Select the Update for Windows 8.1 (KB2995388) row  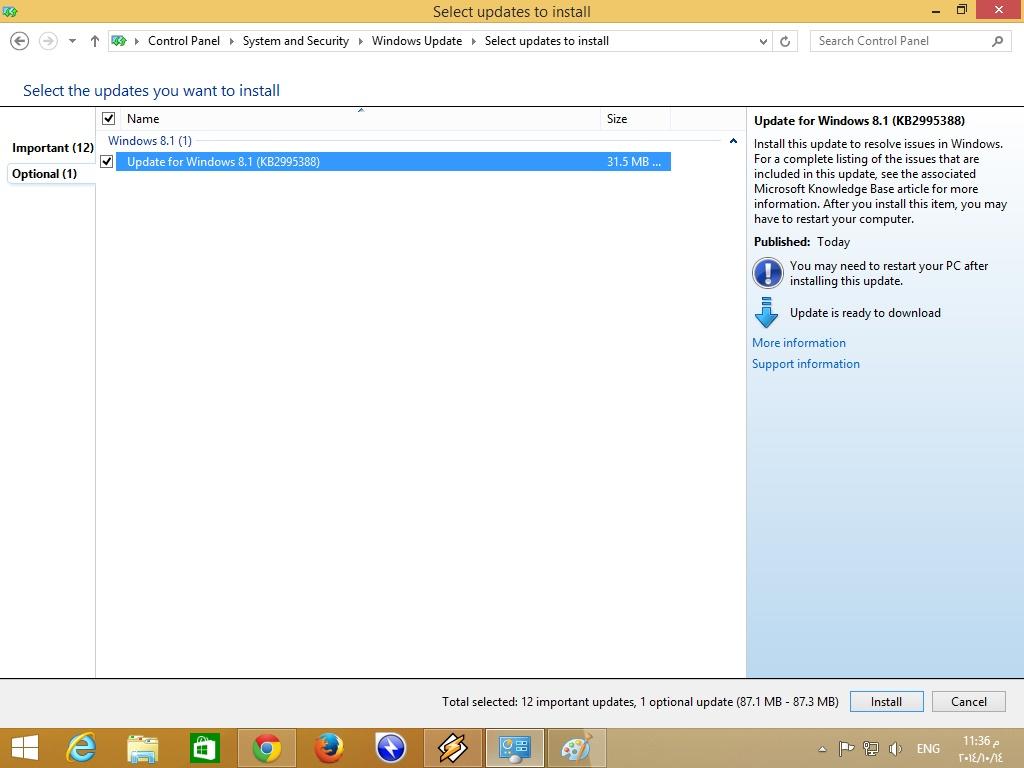pyautogui.click(x=393, y=162)
